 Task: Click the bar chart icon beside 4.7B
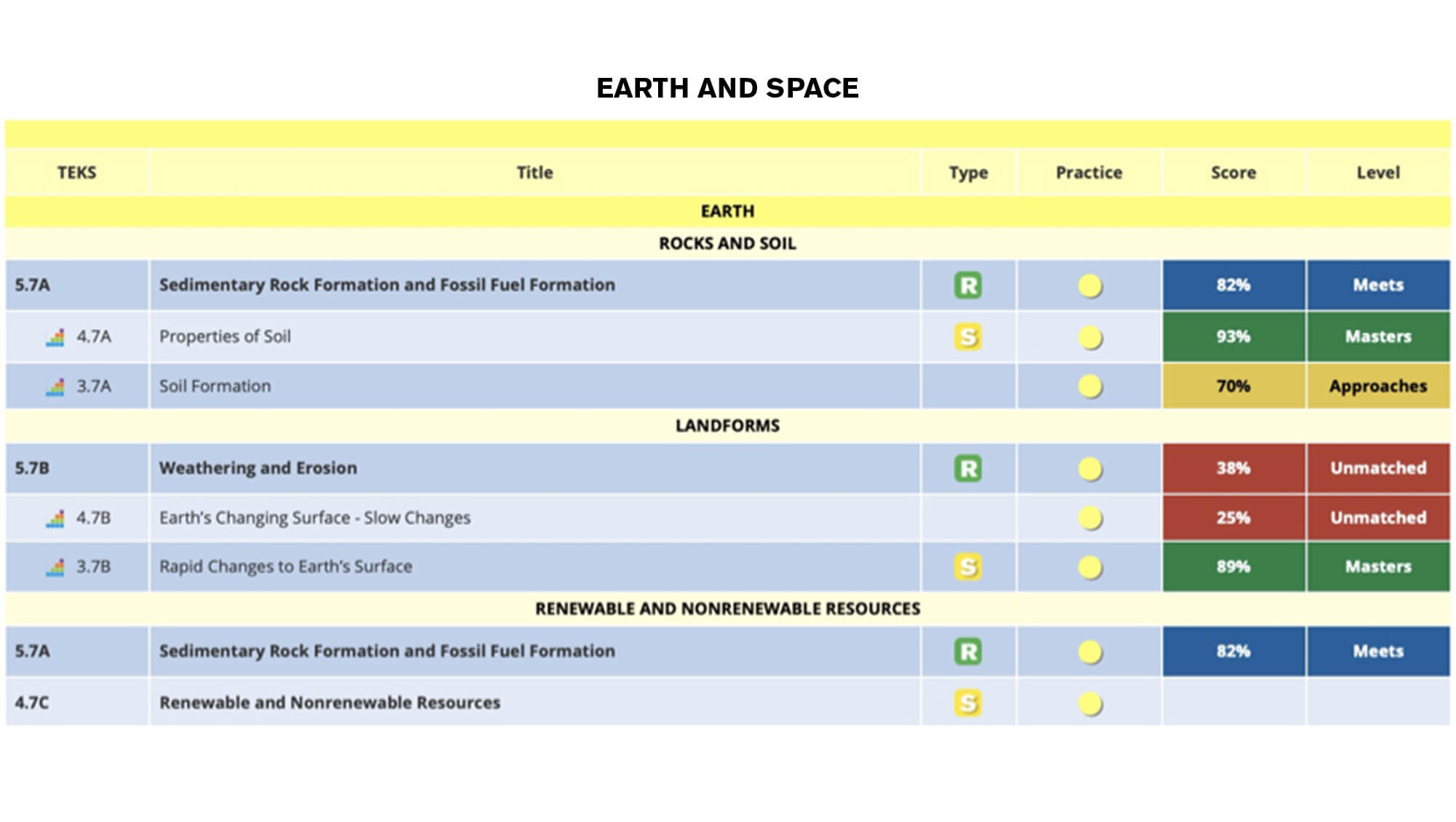pyautogui.click(x=55, y=518)
